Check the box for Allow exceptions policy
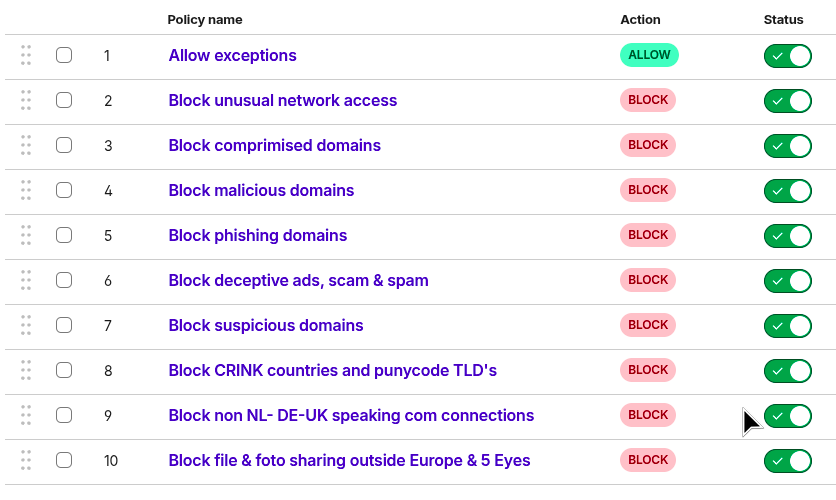The height and width of the screenshot is (500, 836). 64,55
